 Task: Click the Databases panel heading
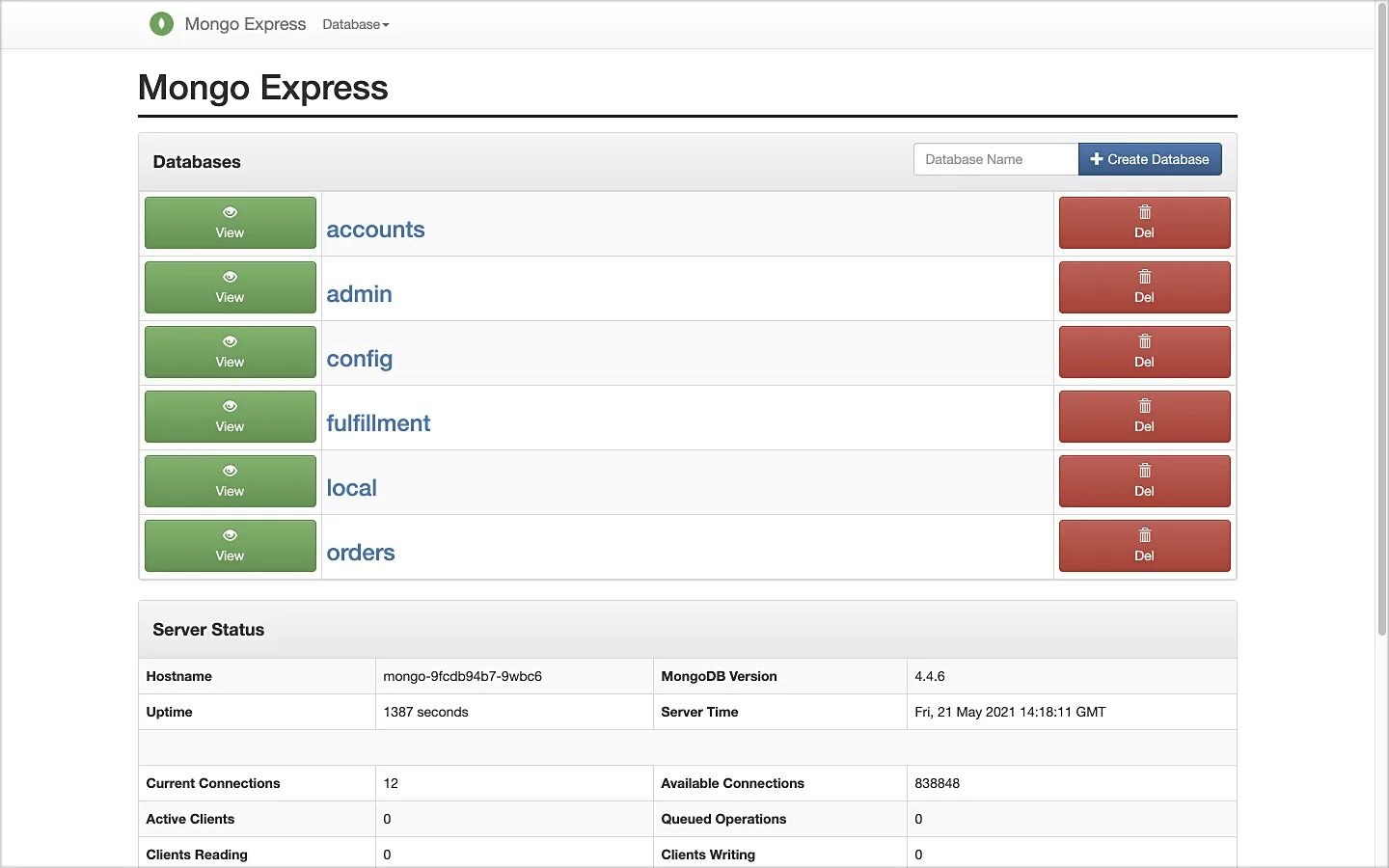coord(197,162)
